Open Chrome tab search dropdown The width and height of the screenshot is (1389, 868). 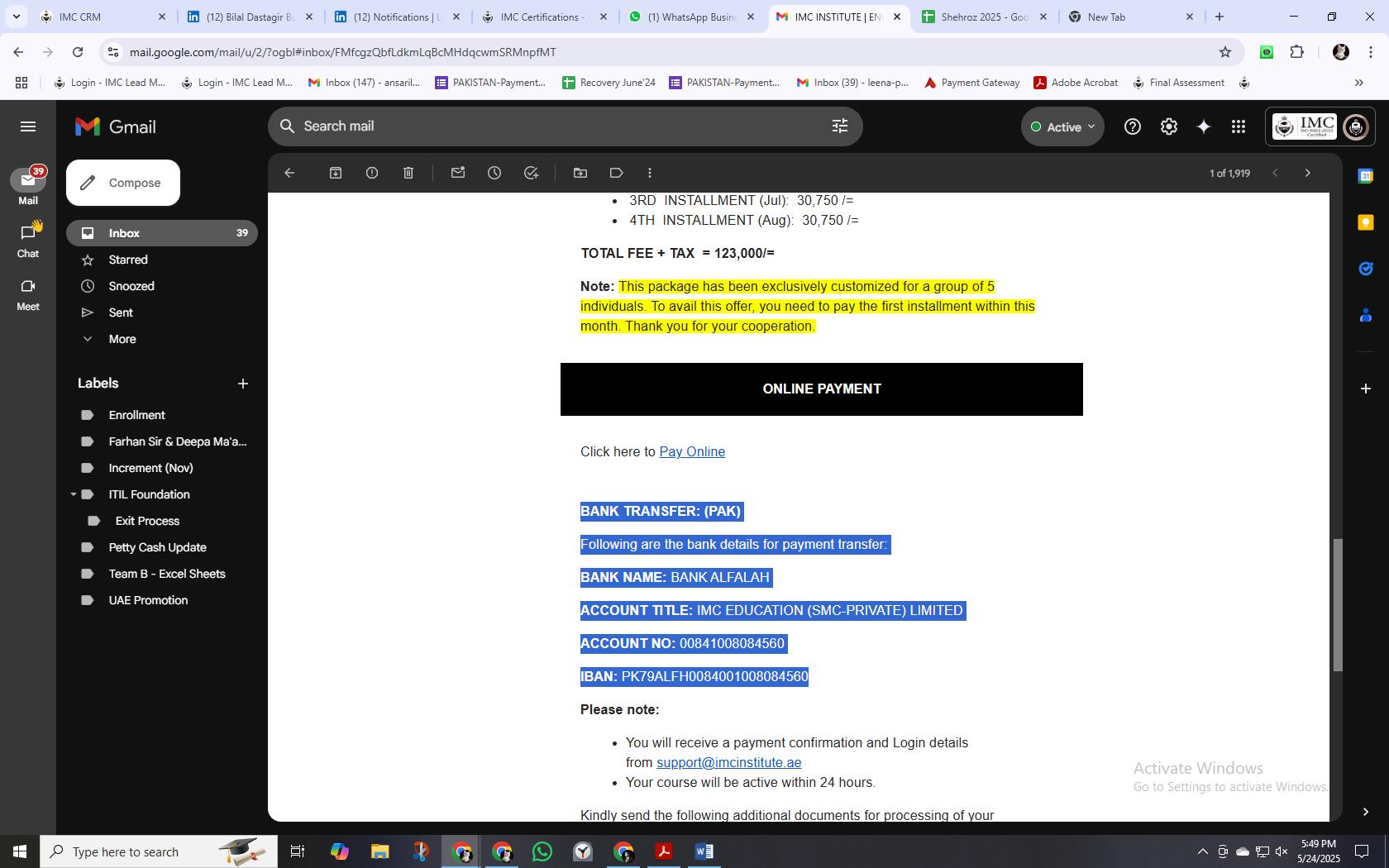(x=17, y=17)
